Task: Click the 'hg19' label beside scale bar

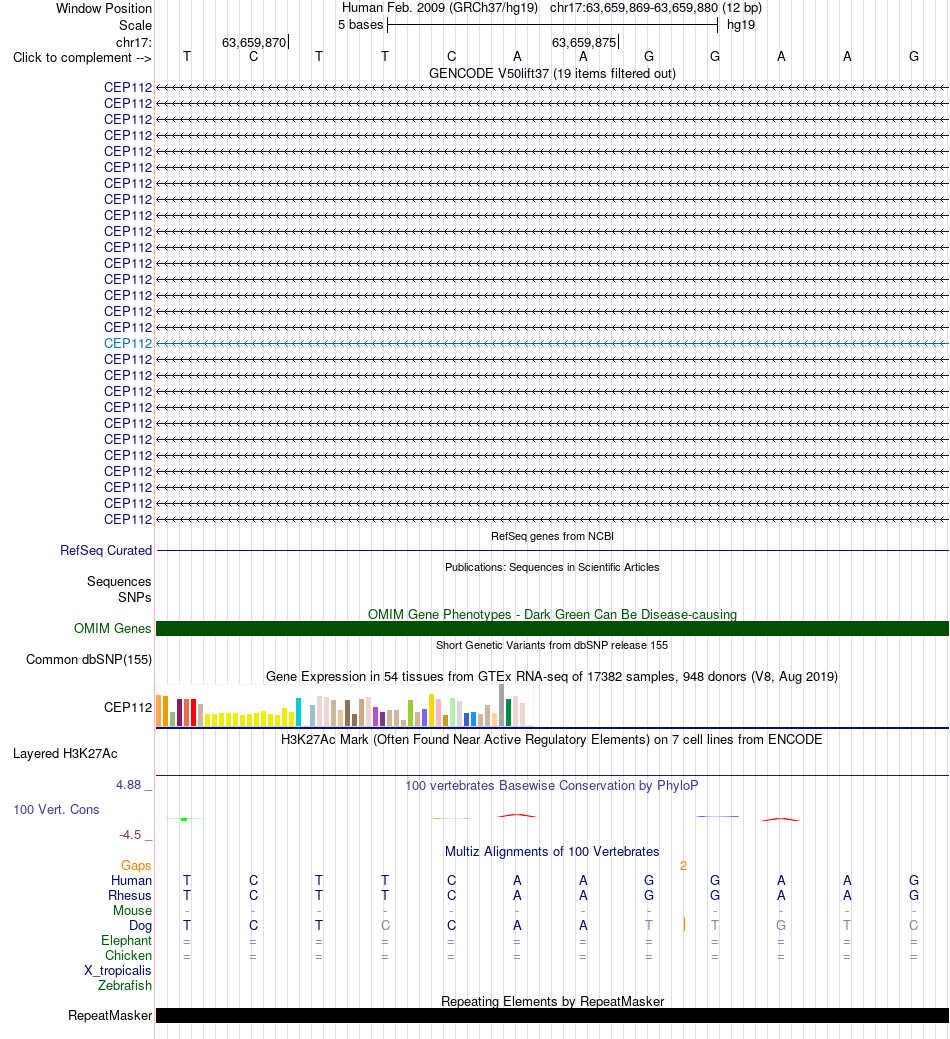Action: pyautogui.click(x=741, y=25)
